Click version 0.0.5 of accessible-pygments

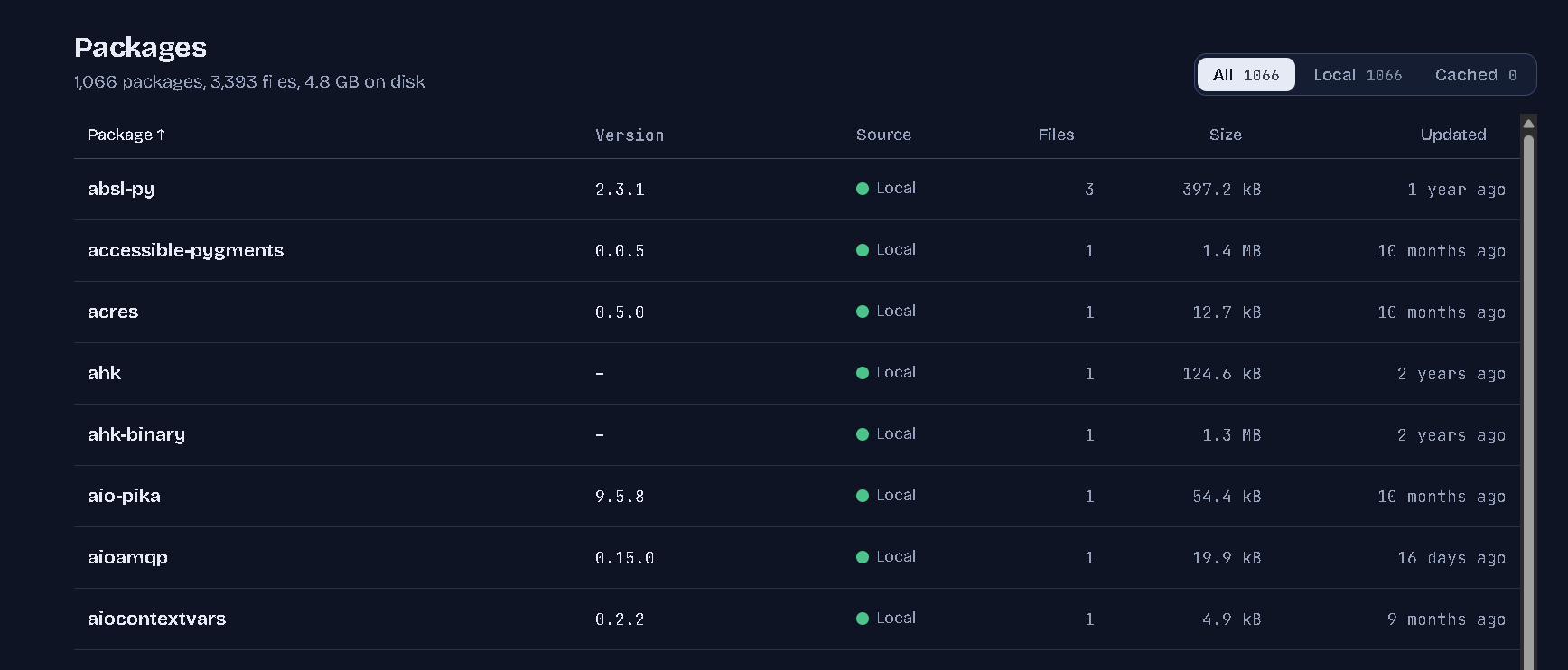click(x=620, y=250)
